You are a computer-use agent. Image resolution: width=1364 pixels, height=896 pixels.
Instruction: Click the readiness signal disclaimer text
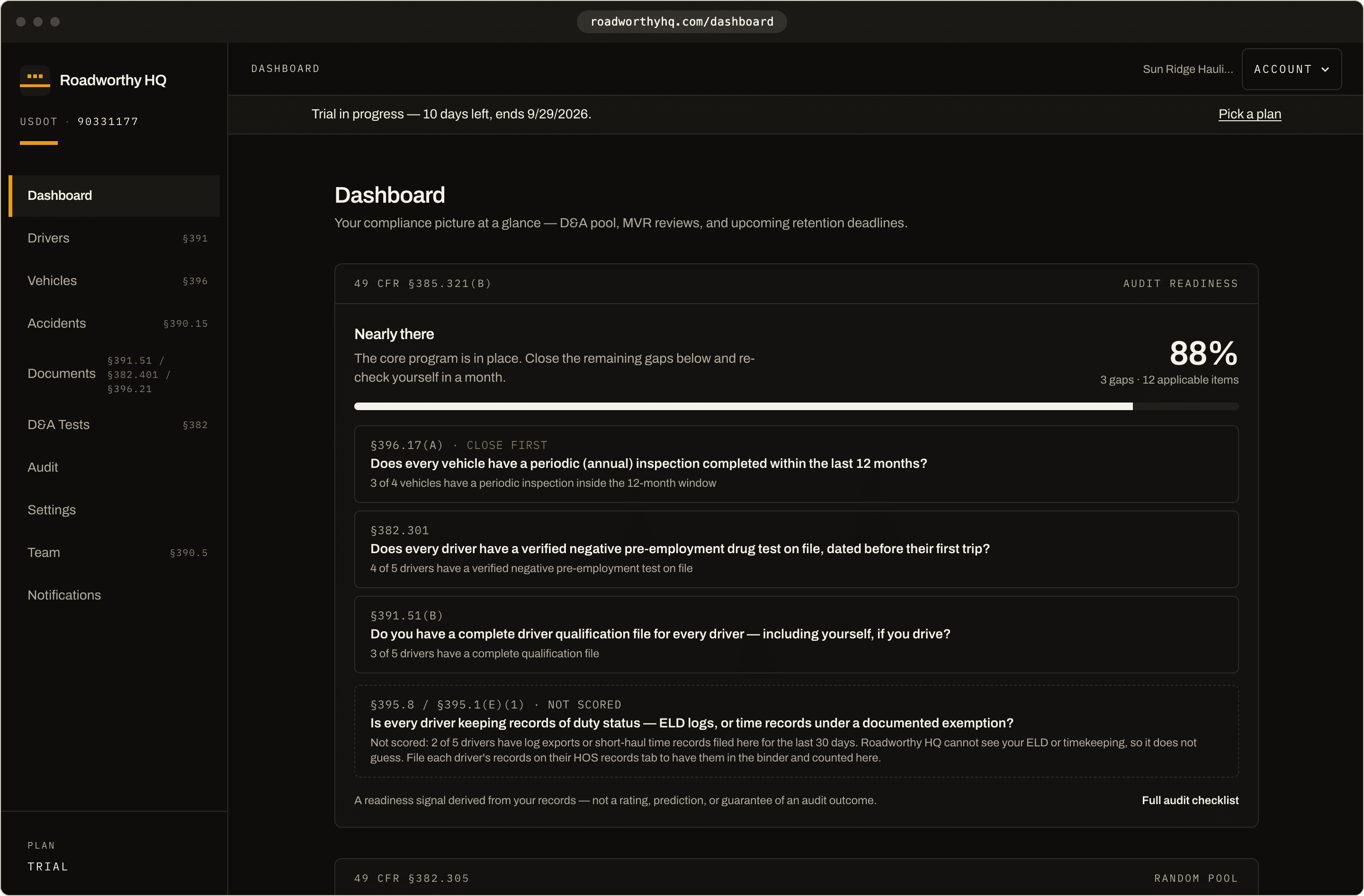click(615, 800)
